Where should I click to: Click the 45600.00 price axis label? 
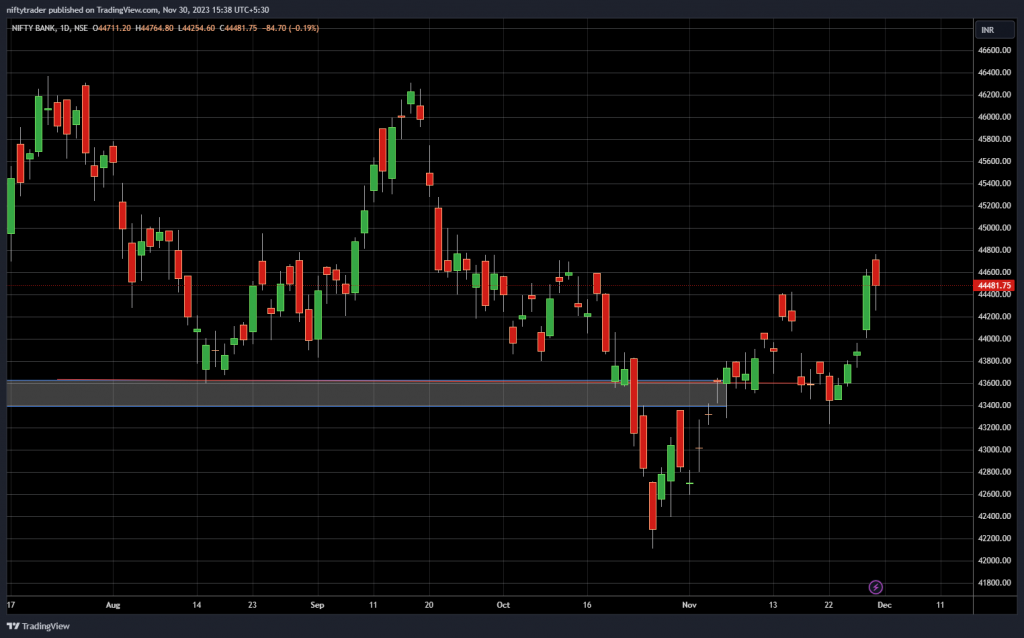(x=994, y=161)
